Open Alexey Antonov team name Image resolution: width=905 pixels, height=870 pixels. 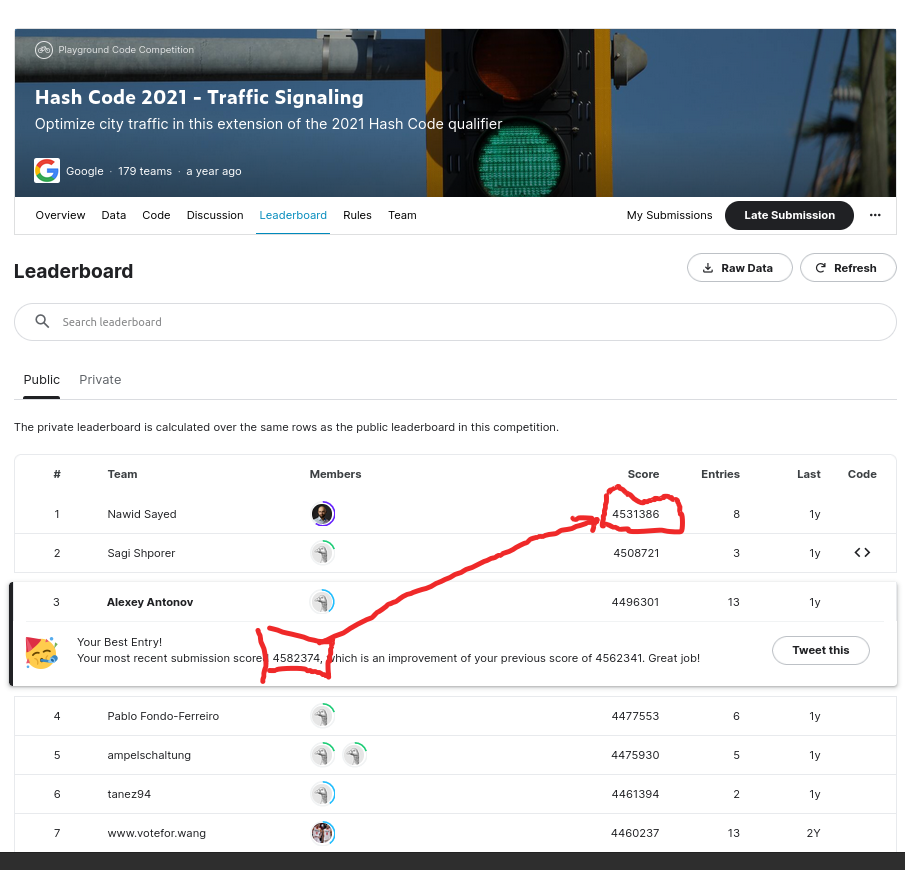coord(150,602)
